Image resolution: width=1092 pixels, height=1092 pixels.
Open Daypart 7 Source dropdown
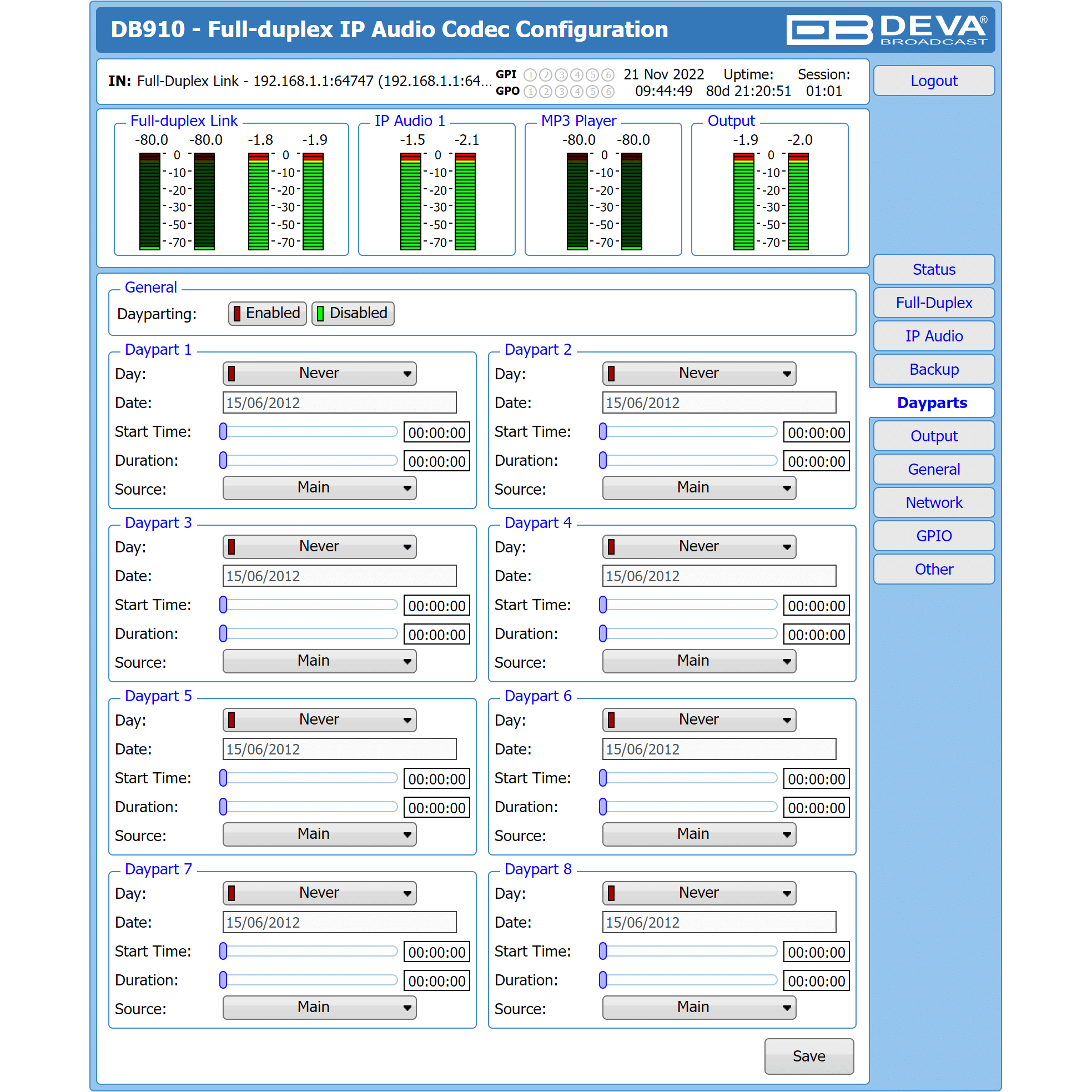[319, 1007]
